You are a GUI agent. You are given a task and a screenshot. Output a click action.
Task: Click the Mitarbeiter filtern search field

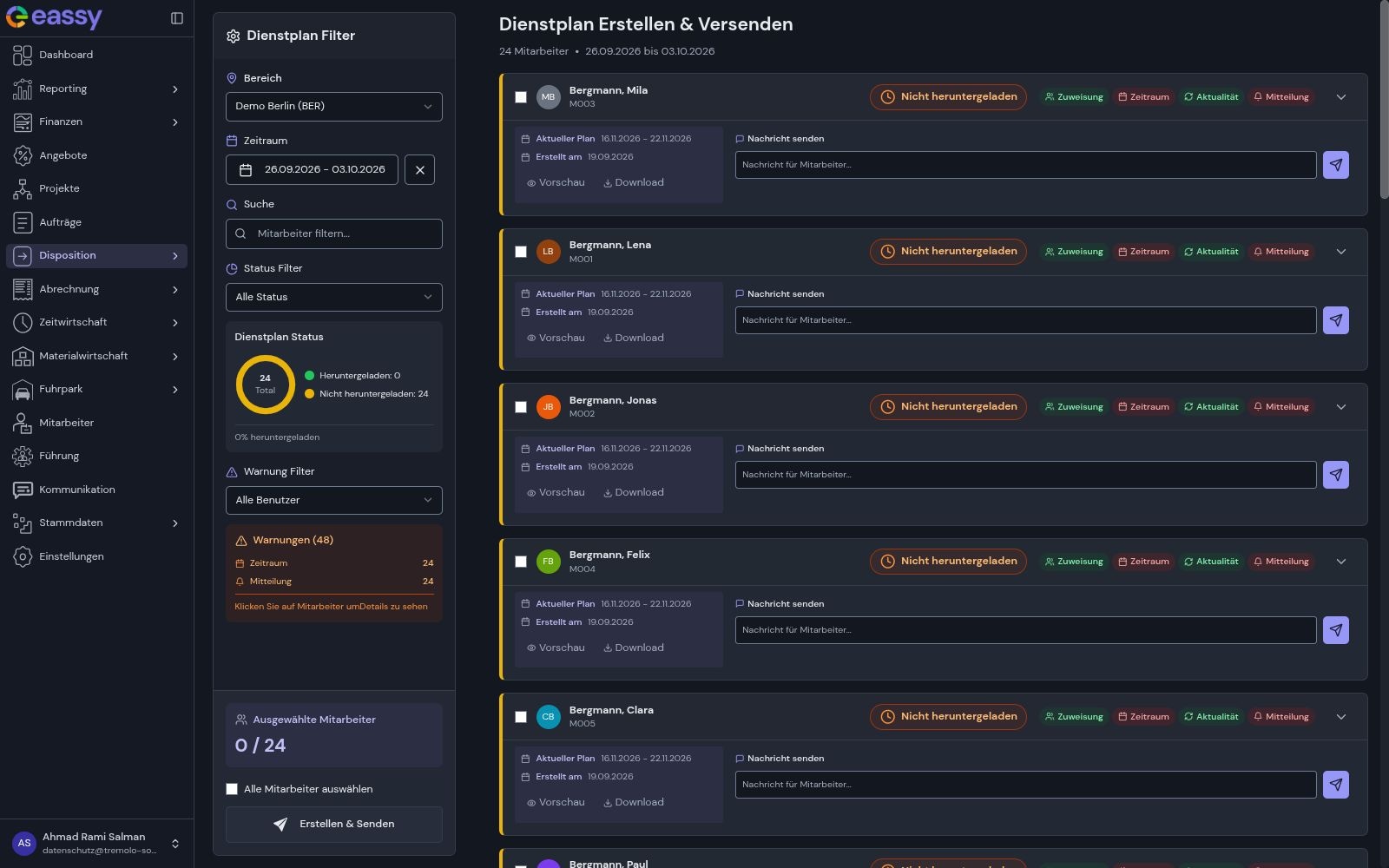334,233
